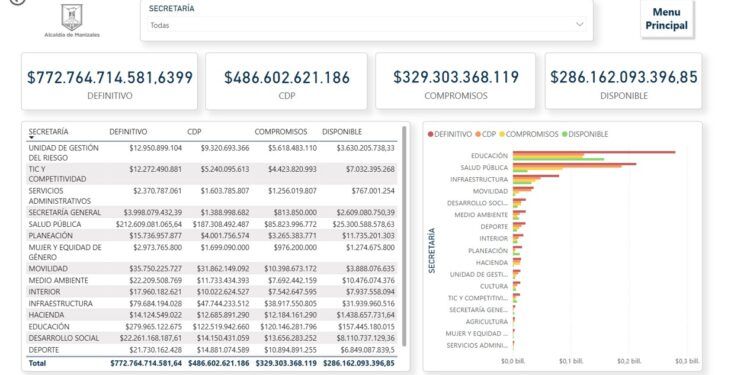Screen dimensions: 750x375
Task: Click the EDUCACIÓN bar in chart
Action: click(594, 156)
